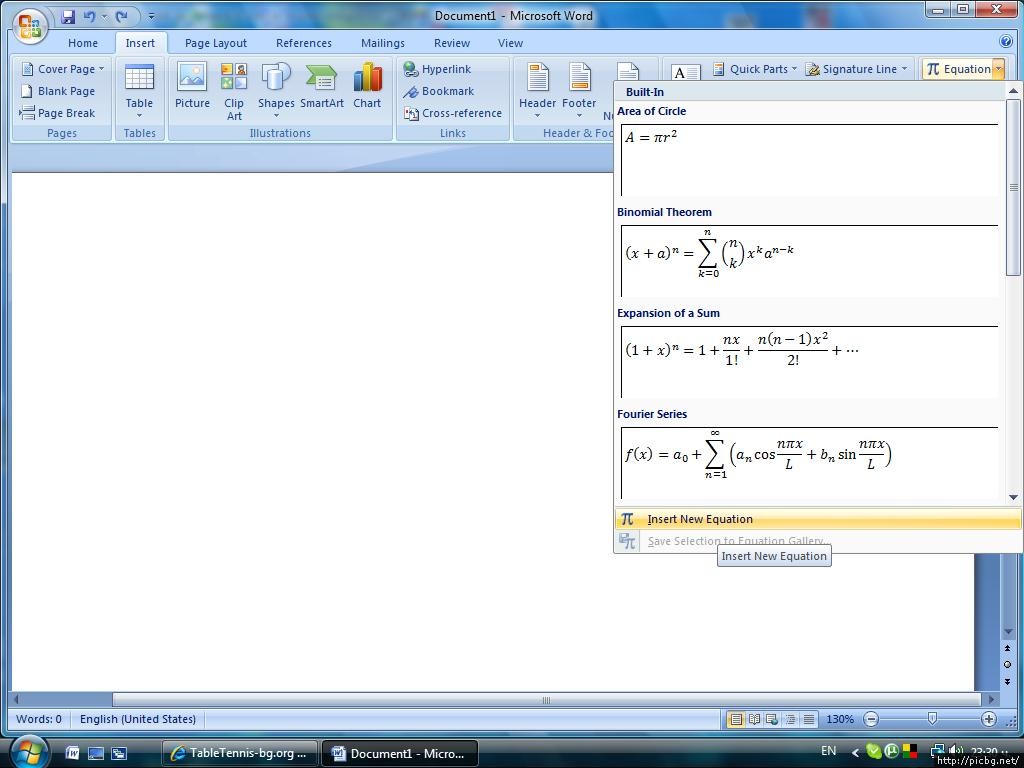Insert the Fourier Series equation

(x=809, y=463)
